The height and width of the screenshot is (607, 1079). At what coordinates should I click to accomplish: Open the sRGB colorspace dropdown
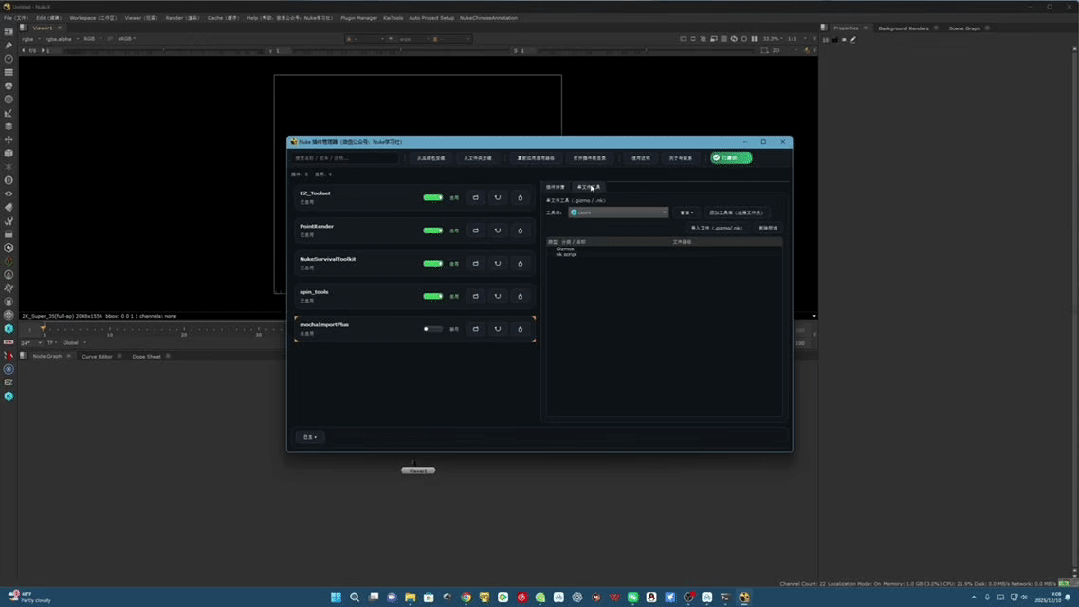127,39
